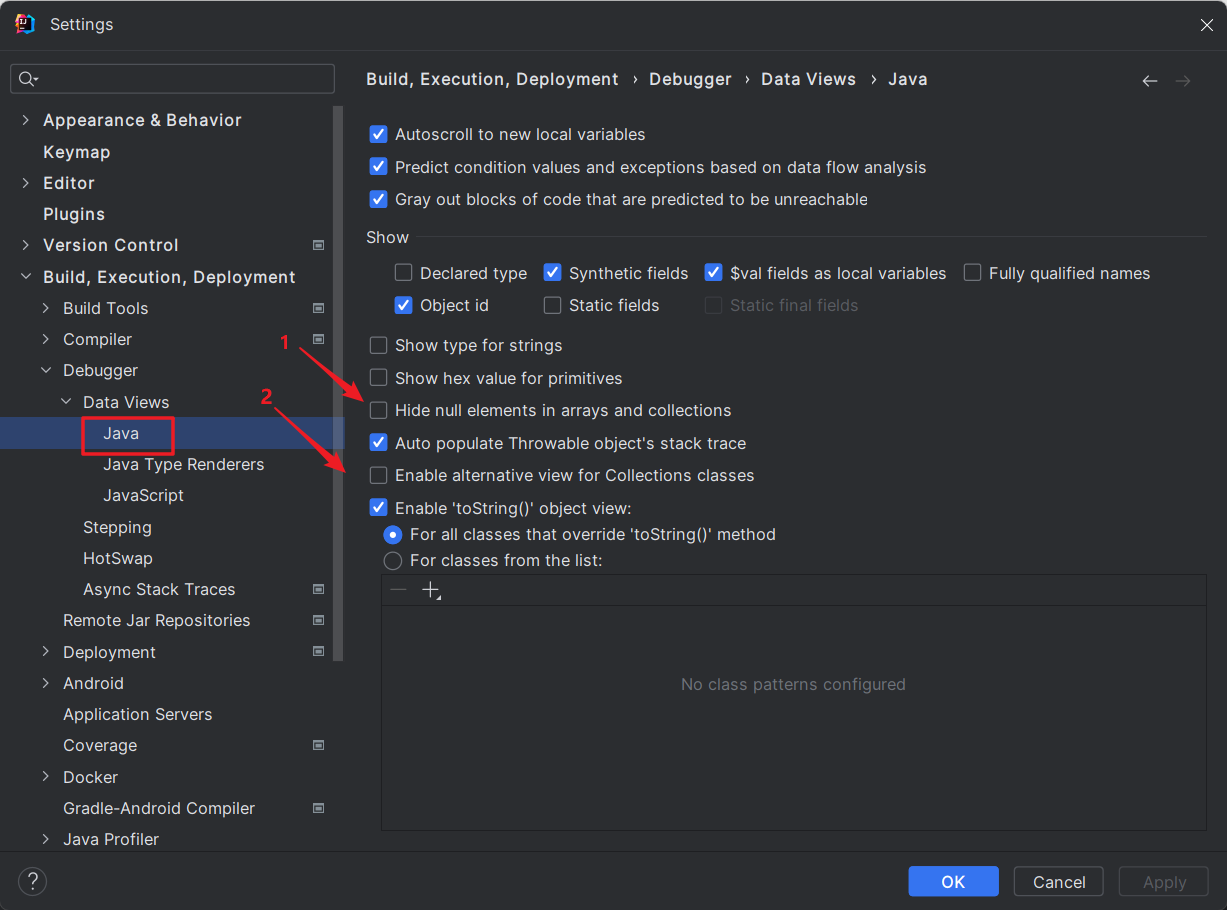
Task: Enable alternative view for Collections classes
Action: 378,475
